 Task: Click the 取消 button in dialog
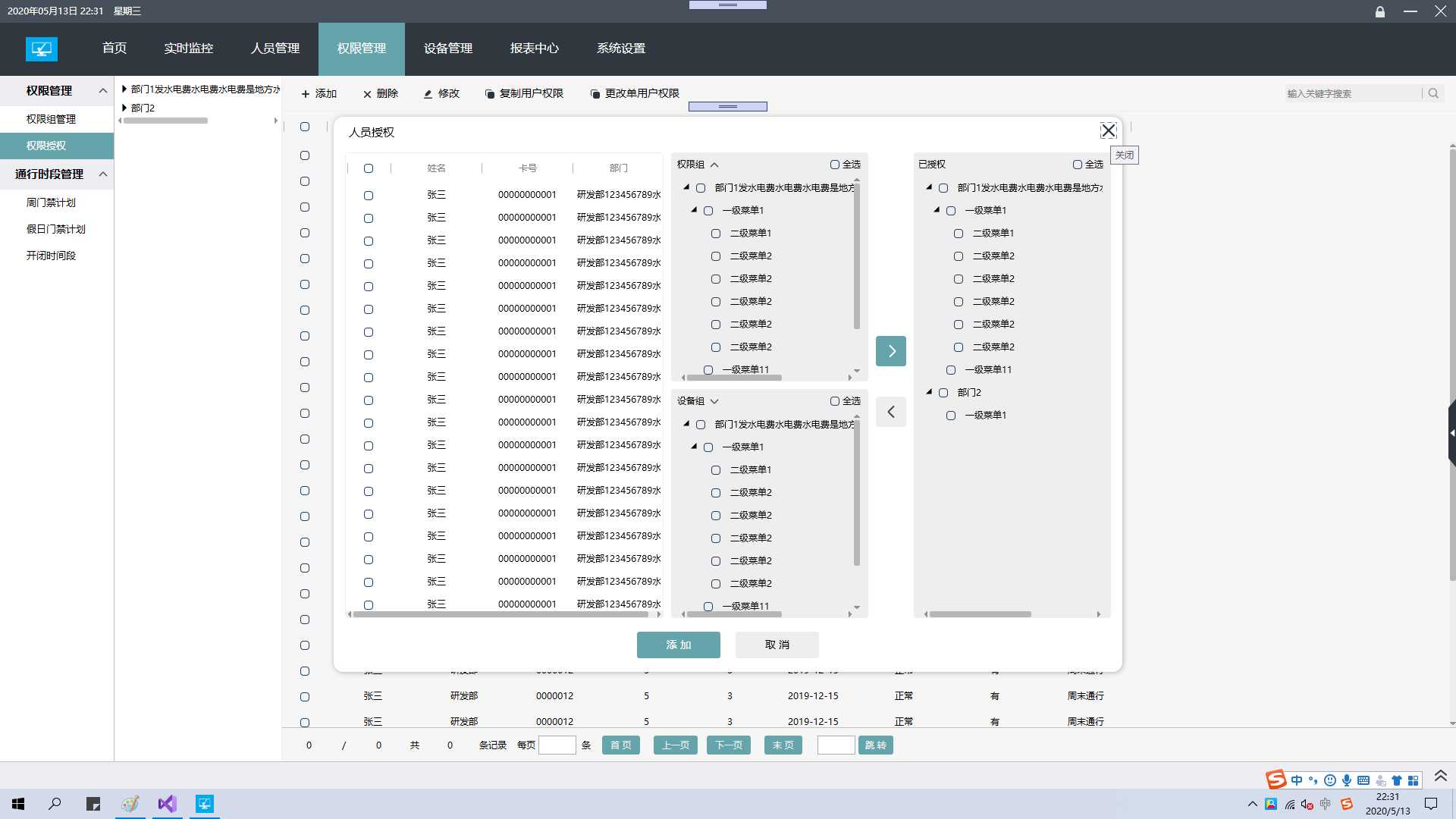(777, 645)
